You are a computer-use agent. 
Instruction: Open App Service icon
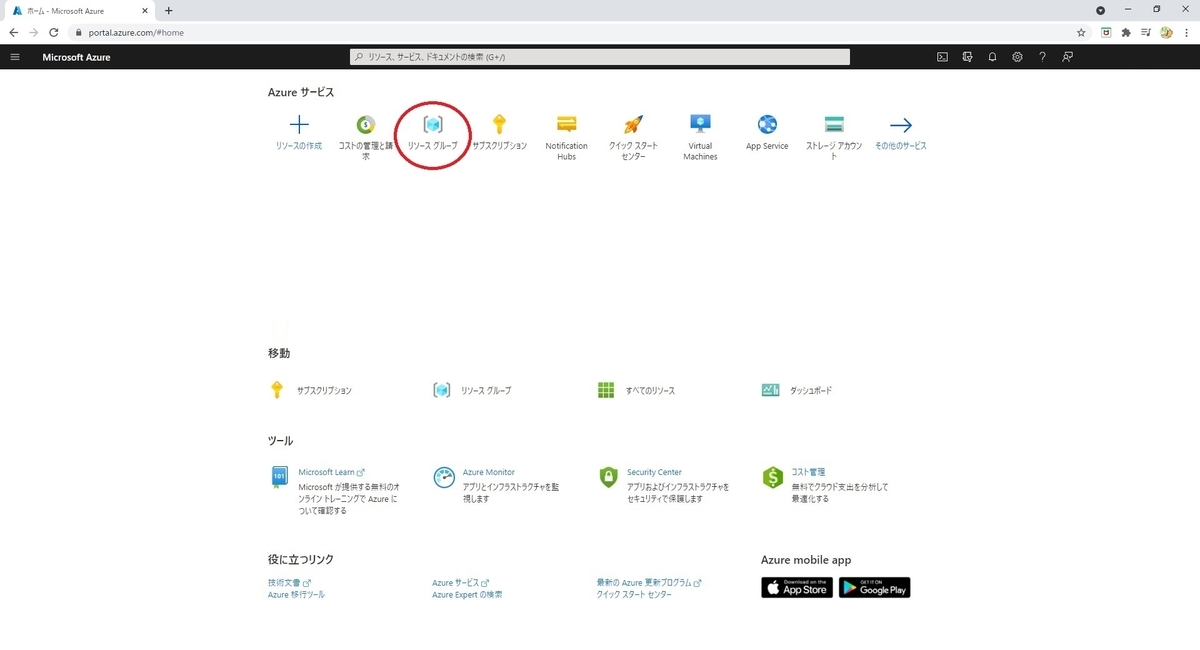[x=767, y=125]
